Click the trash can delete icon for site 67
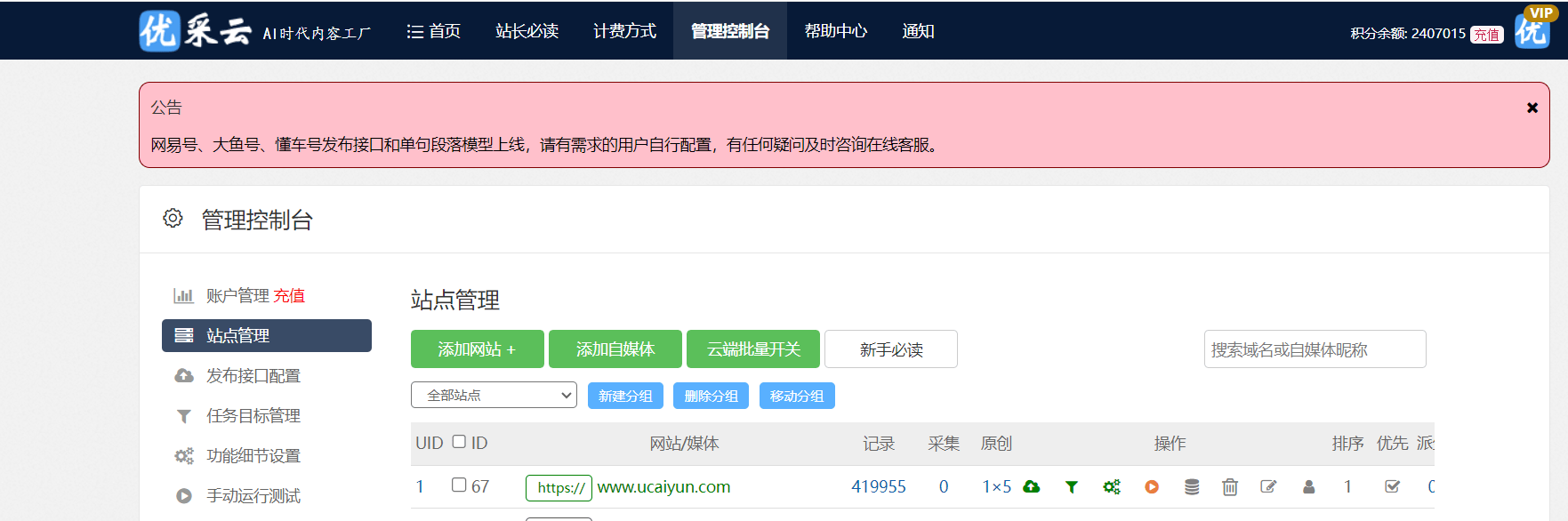Image resolution: width=1568 pixels, height=521 pixels. 1230,486
